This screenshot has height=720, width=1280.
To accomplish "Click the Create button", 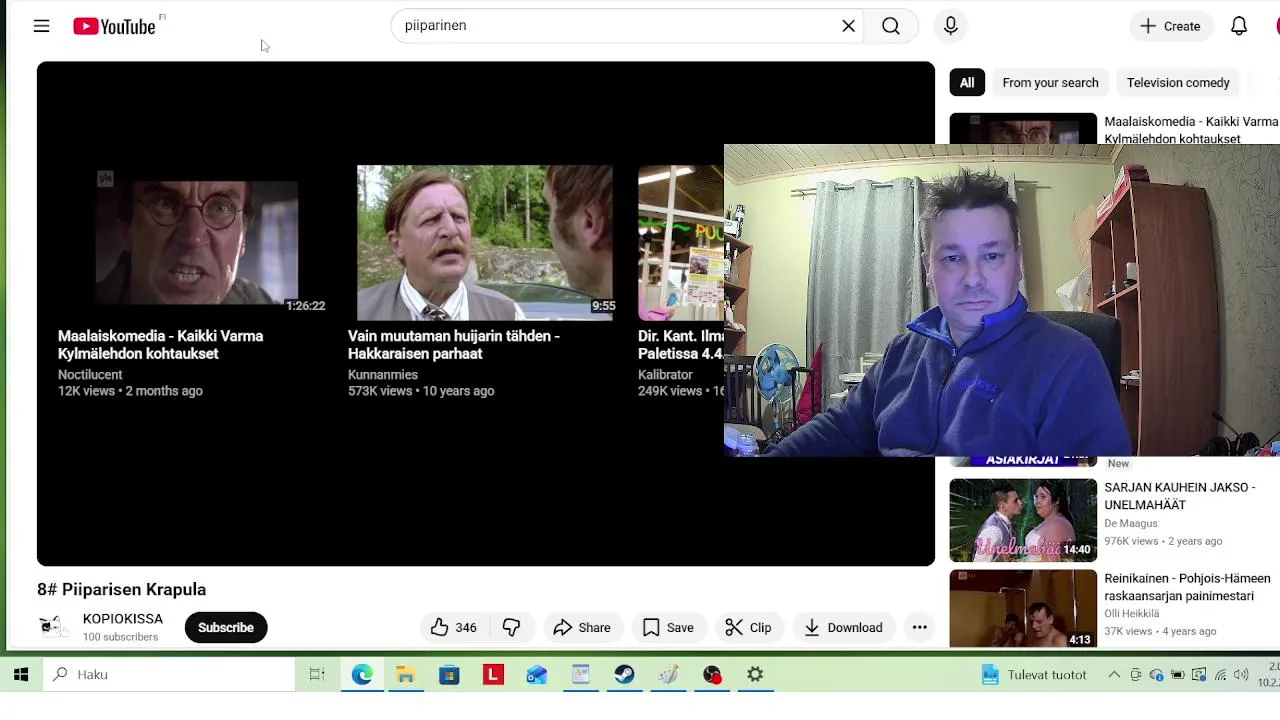I will point(1170,26).
